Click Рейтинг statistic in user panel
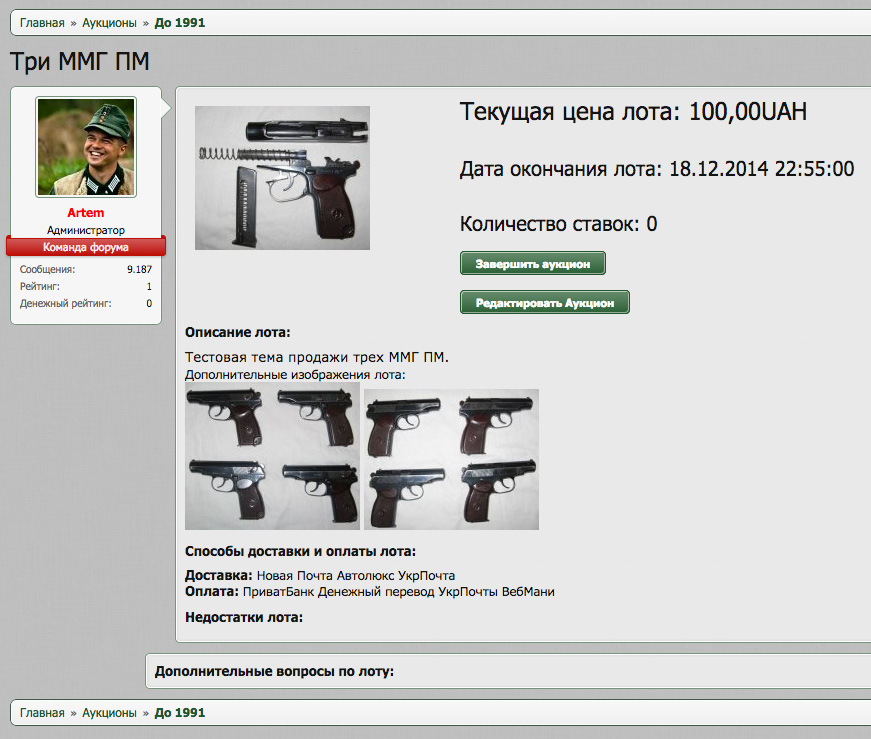 86,286
